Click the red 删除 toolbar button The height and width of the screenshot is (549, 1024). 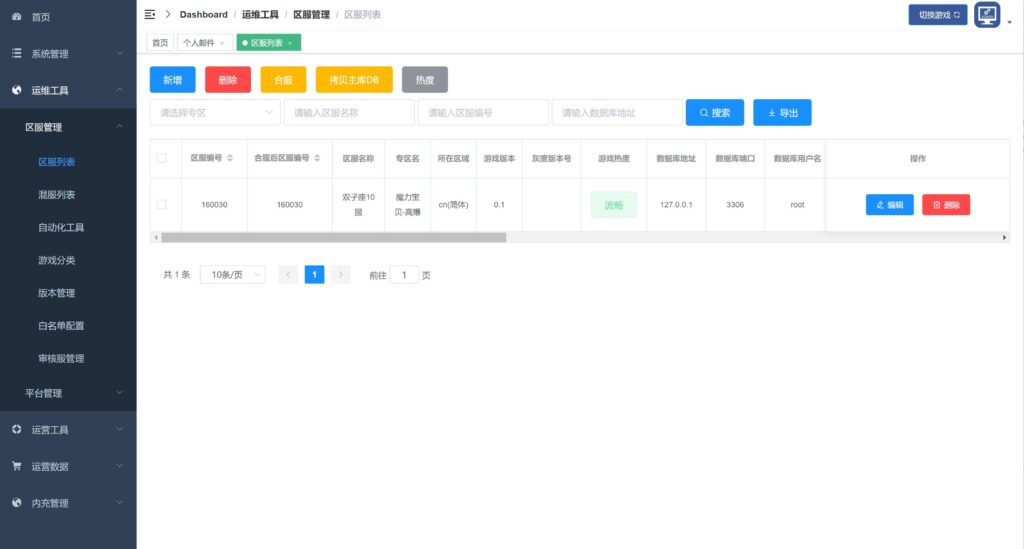228,80
